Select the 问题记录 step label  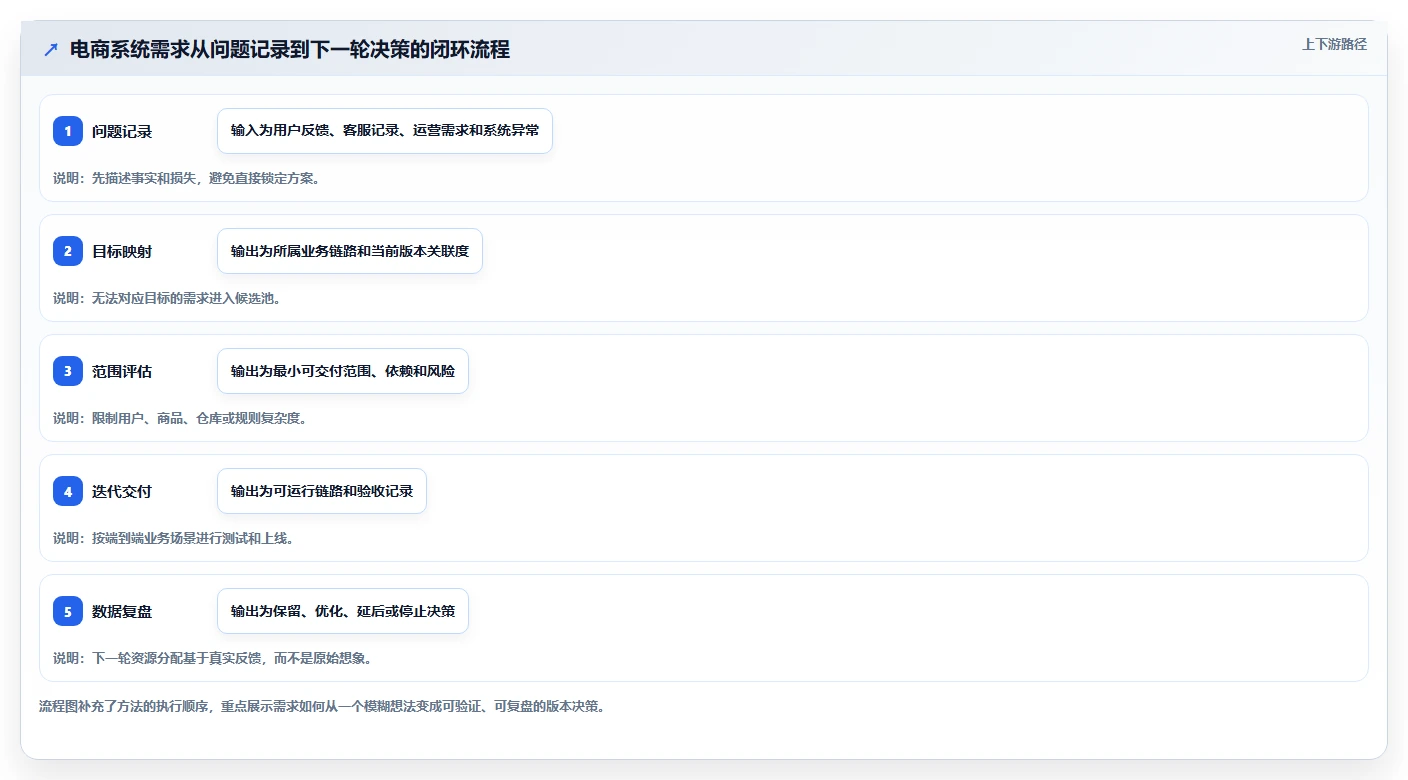click(122, 131)
